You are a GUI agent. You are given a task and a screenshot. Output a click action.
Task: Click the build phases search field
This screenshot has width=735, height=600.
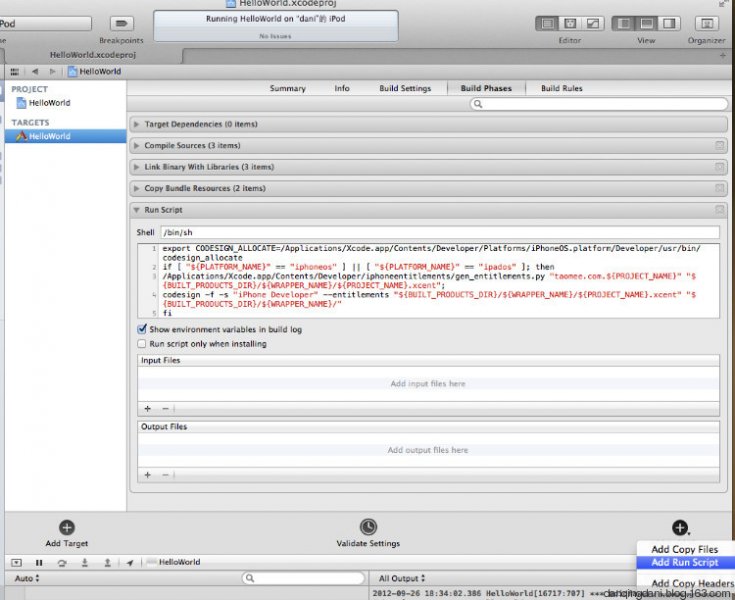[599, 104]
